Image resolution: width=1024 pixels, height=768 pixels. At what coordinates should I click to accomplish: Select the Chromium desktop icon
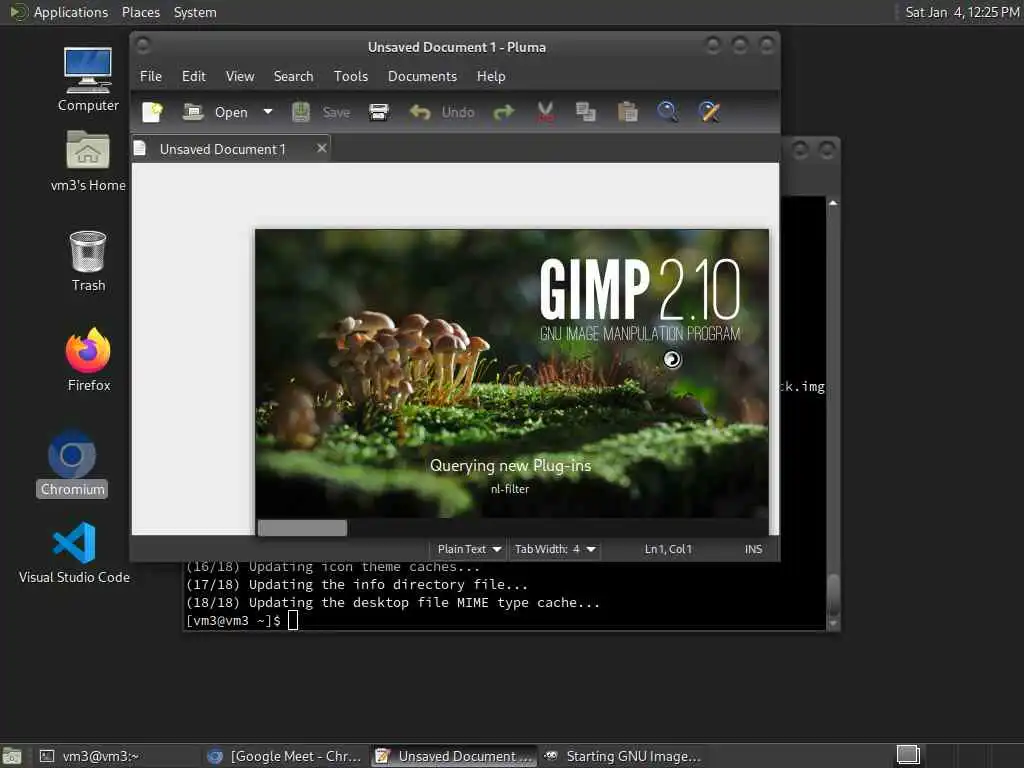pos(72,464)
